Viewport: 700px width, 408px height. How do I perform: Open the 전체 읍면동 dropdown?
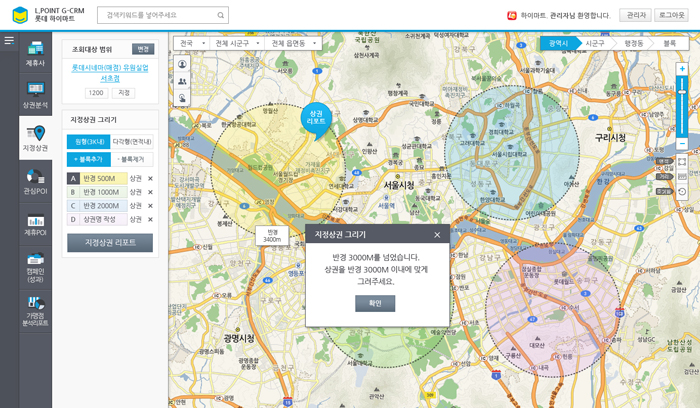(293, 43)
